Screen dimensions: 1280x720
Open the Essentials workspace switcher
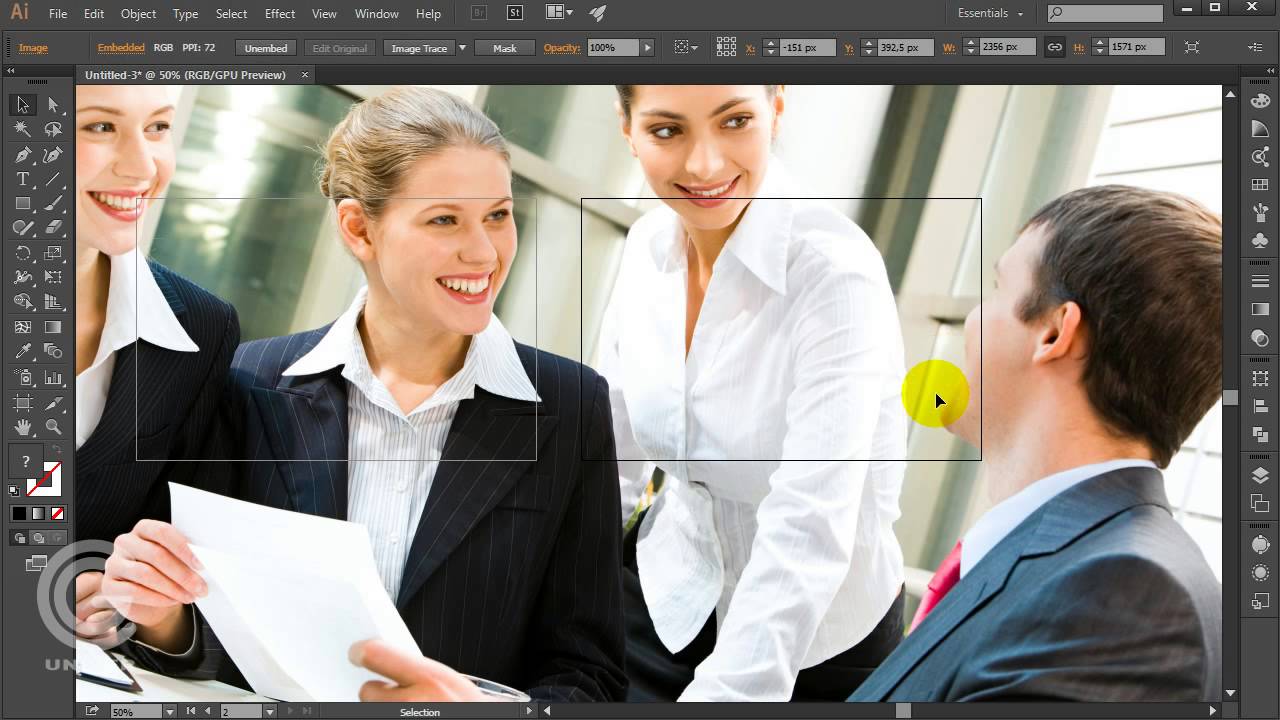991,13
